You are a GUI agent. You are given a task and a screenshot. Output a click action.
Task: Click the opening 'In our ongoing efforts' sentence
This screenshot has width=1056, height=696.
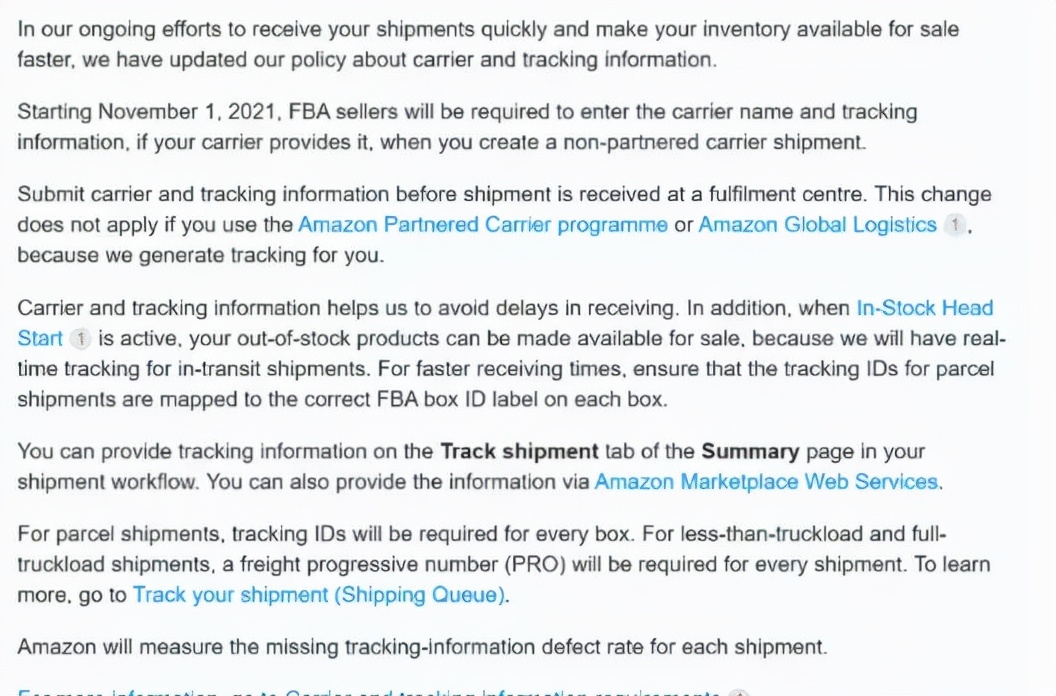488,44
